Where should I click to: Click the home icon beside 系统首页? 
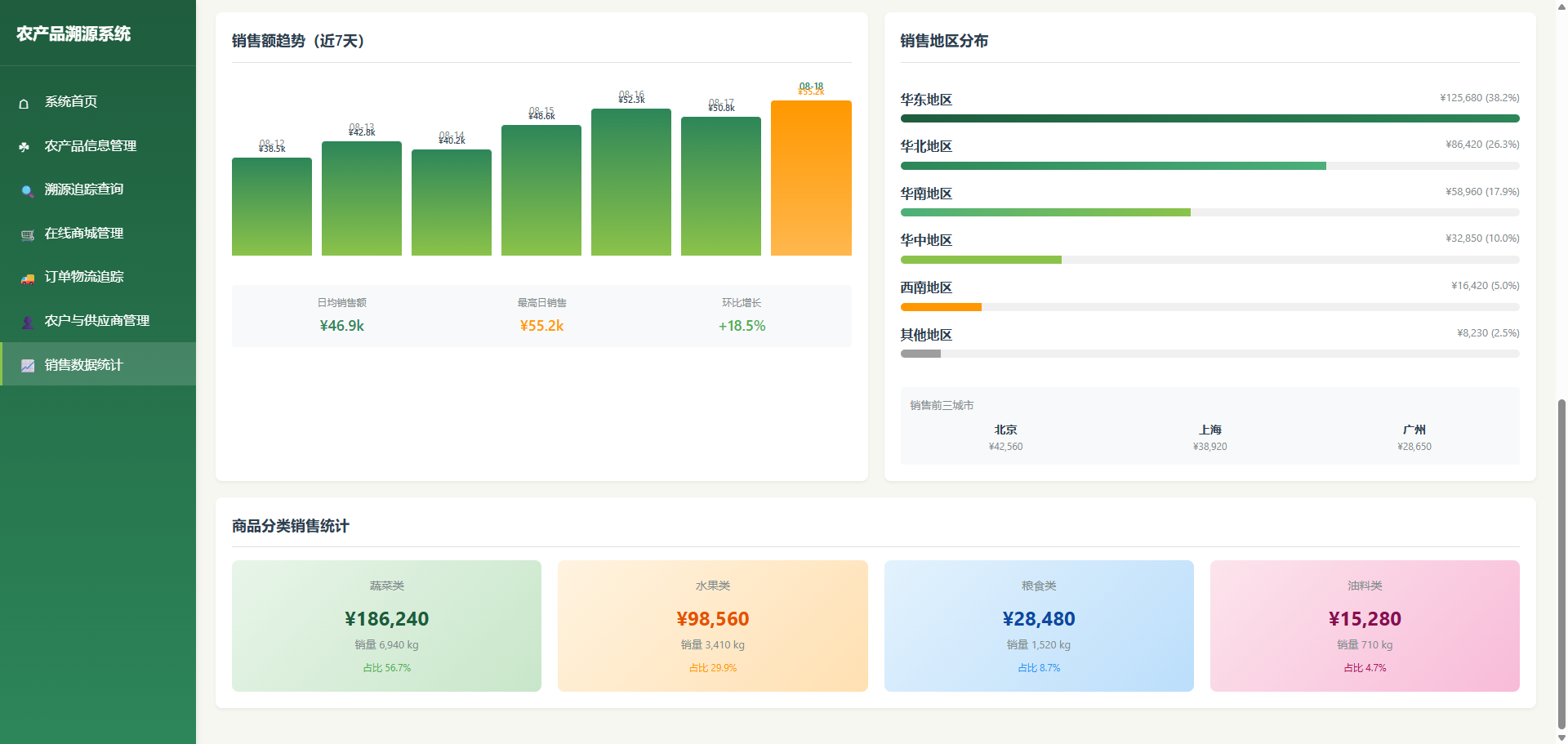(x=24, y=103)
